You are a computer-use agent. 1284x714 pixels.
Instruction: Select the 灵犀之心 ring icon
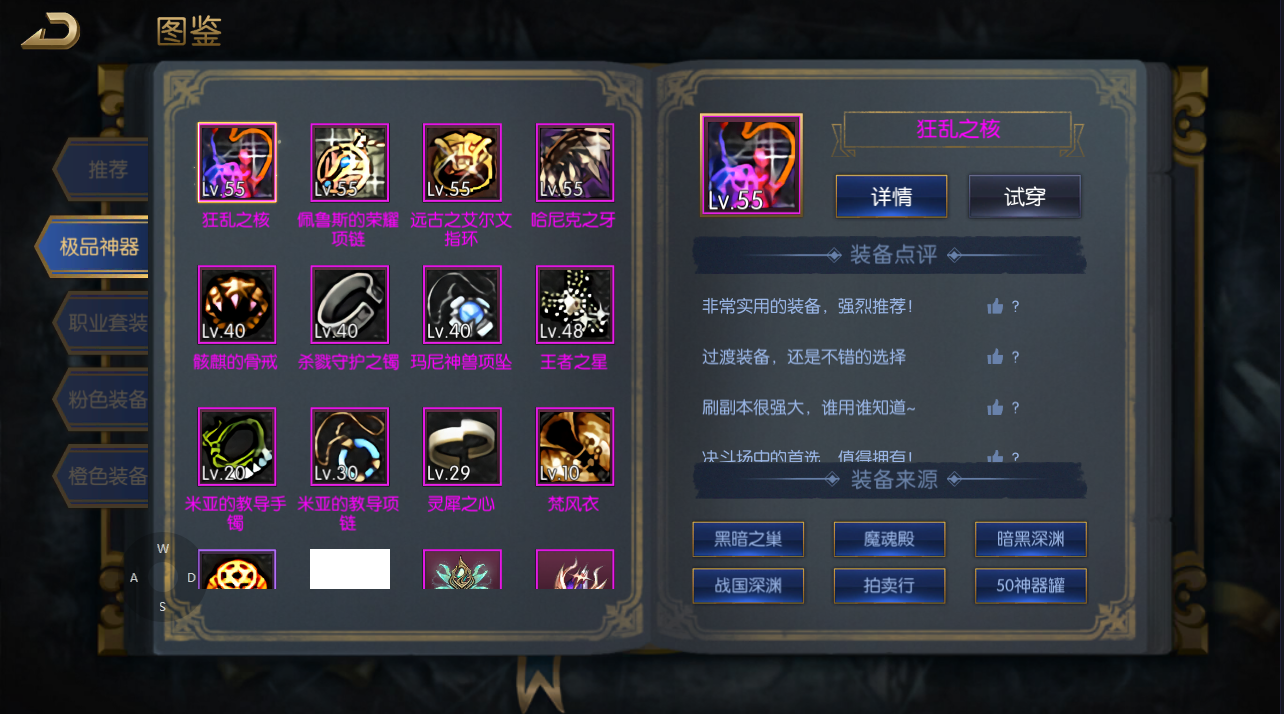pos(462,447)
